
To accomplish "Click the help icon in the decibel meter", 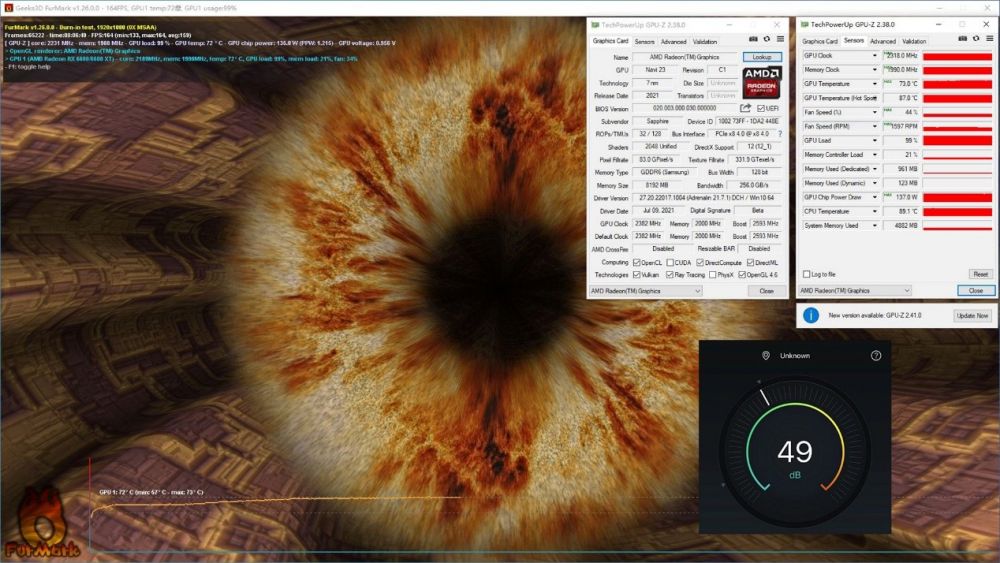I will pyautogui.click(x=876, y=355).
